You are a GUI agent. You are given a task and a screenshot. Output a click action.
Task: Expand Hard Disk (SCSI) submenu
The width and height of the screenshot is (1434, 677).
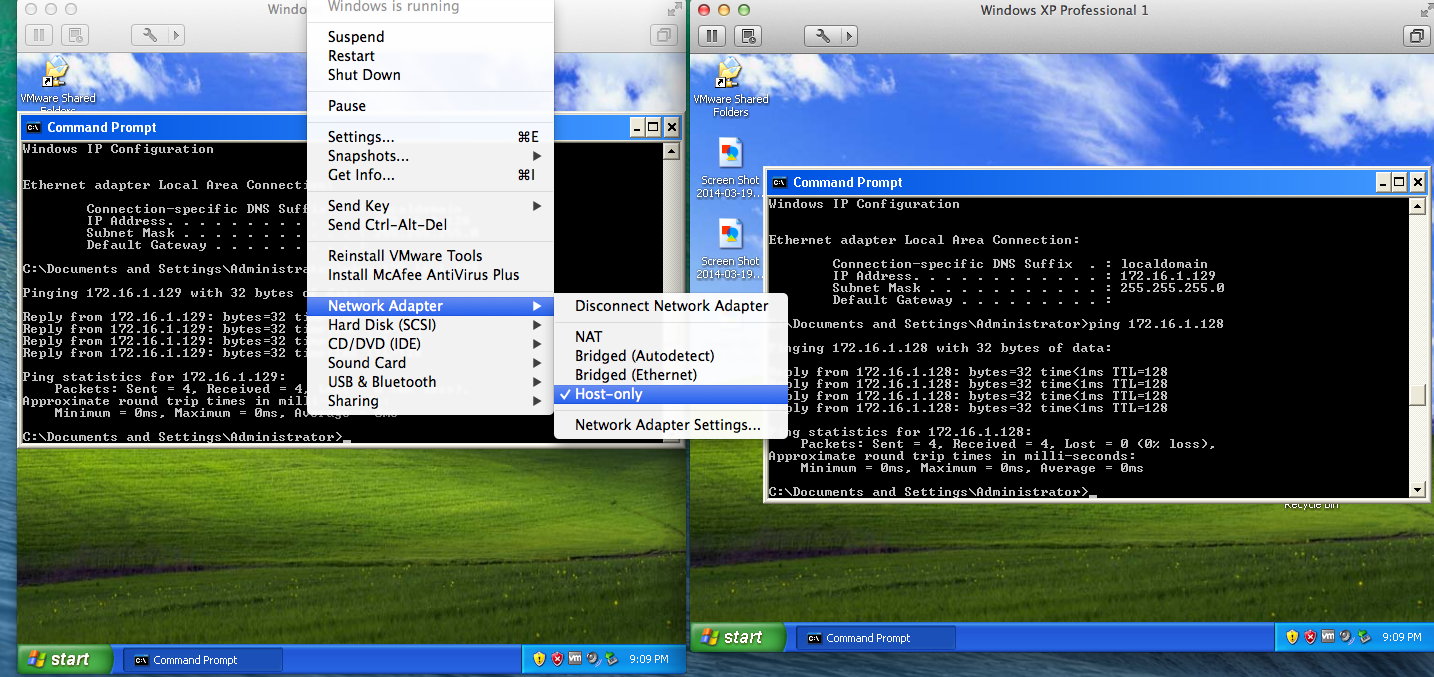430,325
